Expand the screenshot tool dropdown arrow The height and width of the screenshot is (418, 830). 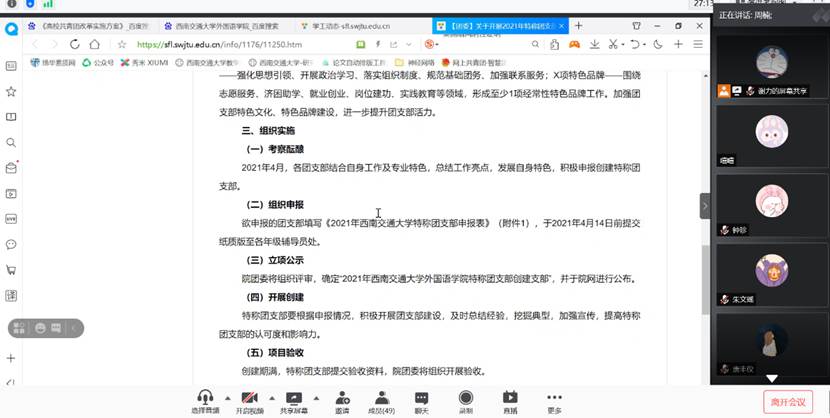[x=622, y=45]
